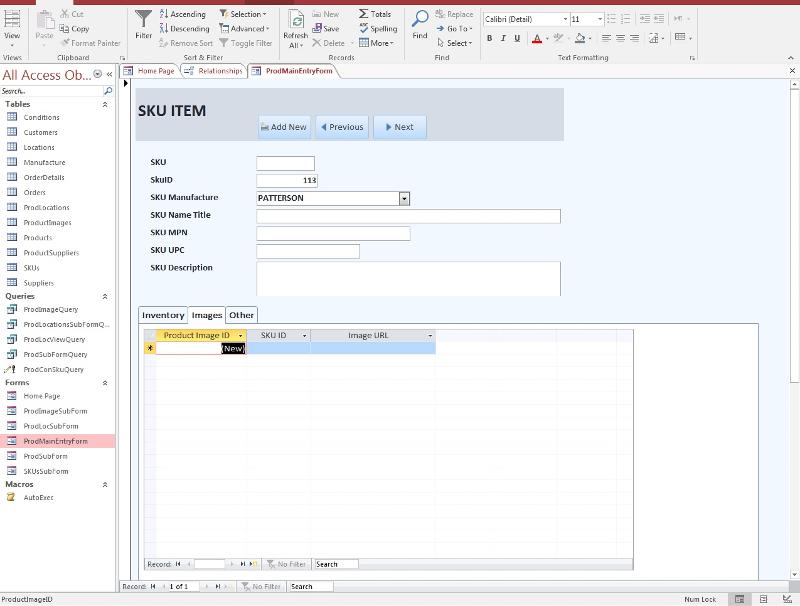Open SKU Manufacture combo box dropdown
This screenshot has height=606, width=800.
[404, 198]
